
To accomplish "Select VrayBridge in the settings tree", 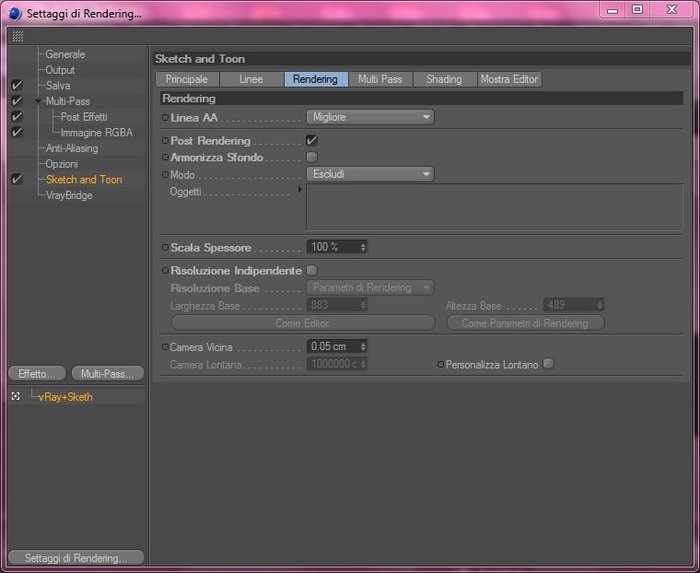I will (69, 195).
